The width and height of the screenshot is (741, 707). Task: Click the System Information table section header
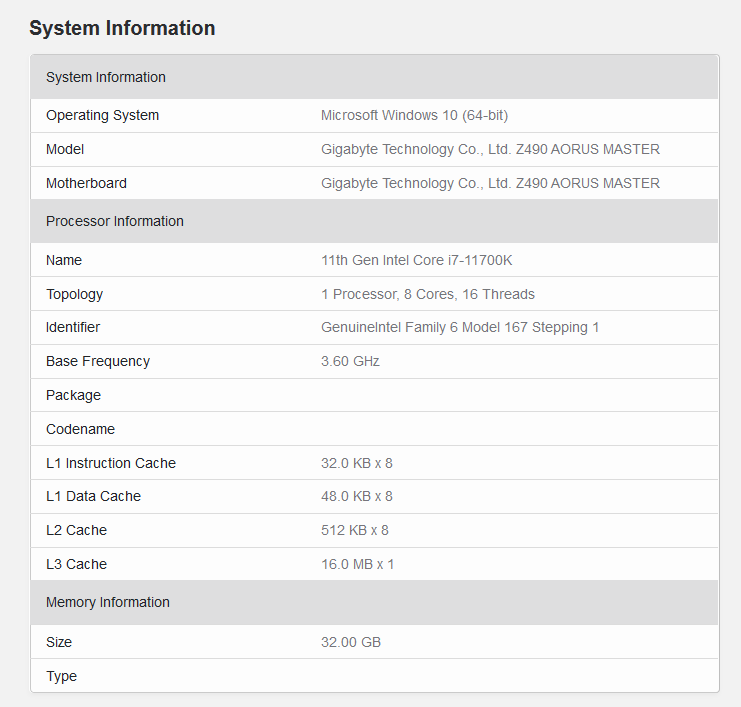pos(106,77)
